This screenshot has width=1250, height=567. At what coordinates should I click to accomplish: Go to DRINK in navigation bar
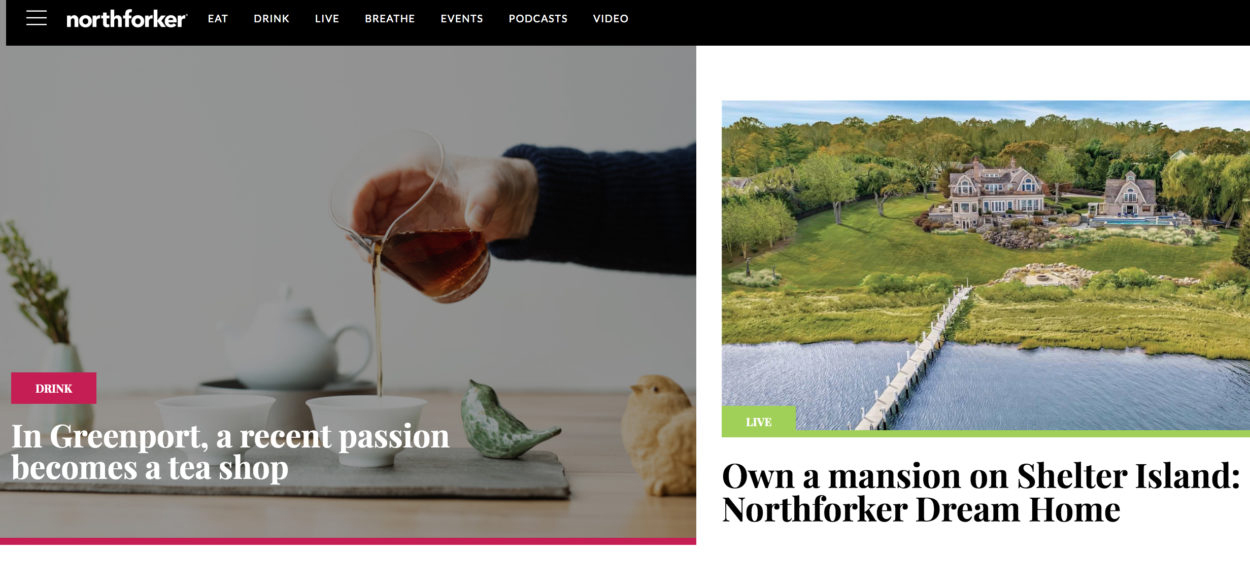click(271, 19)
